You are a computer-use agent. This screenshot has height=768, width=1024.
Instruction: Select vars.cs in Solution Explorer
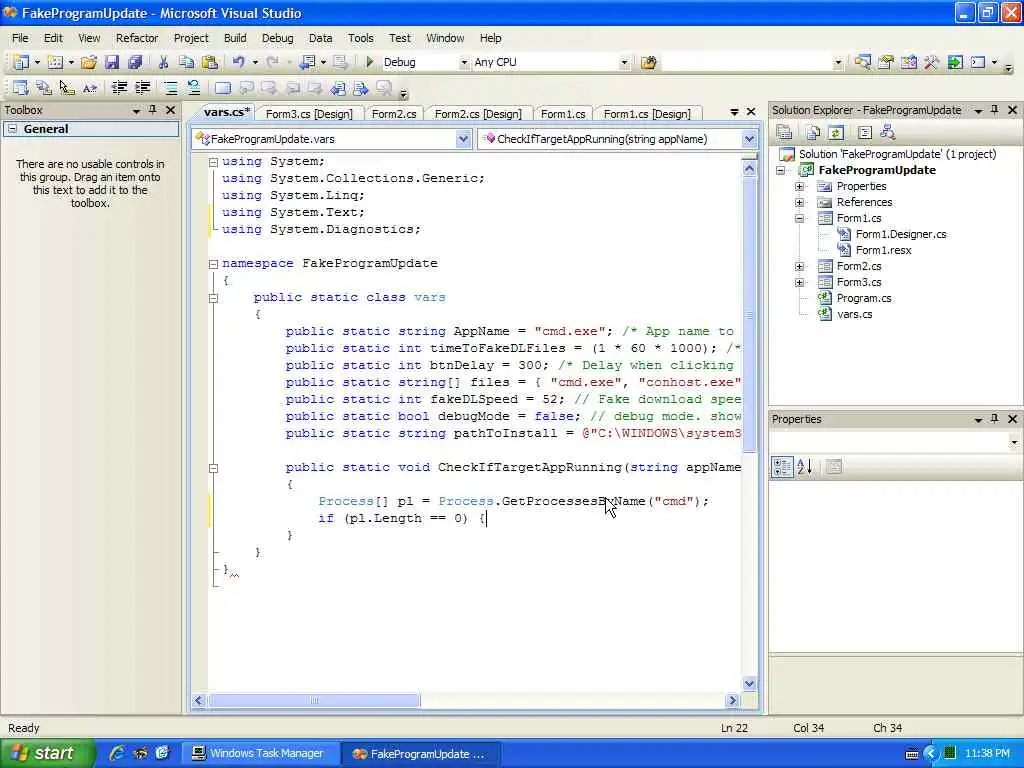point(854,314)
